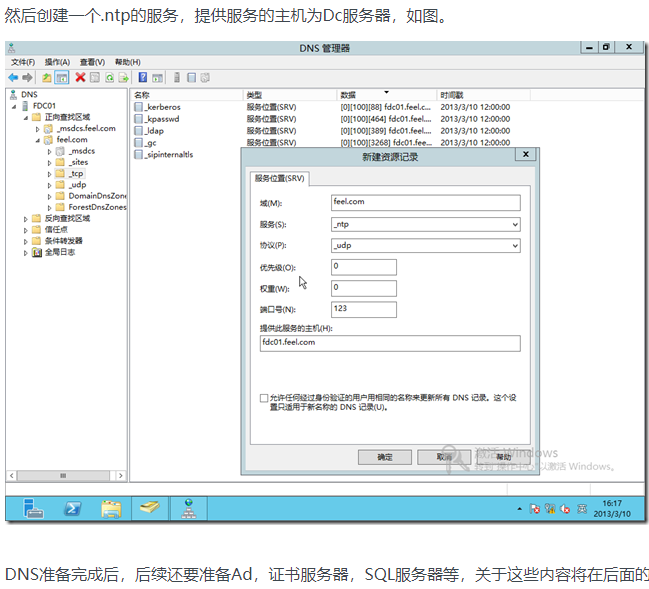Launch PowerShell from the taskbar
This screenshot has height=589, width=649.
(x=73, y=509)
